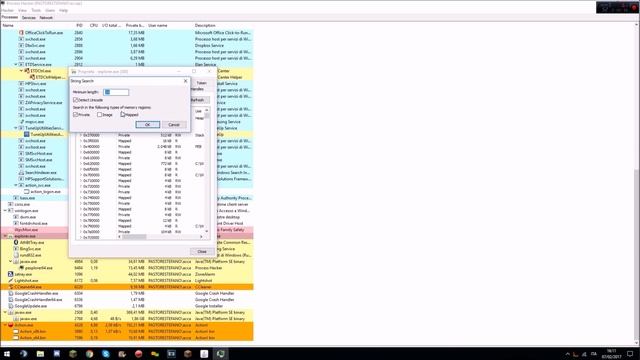Collapse the ETDCtrl.exe tree node

coord(21,71)
